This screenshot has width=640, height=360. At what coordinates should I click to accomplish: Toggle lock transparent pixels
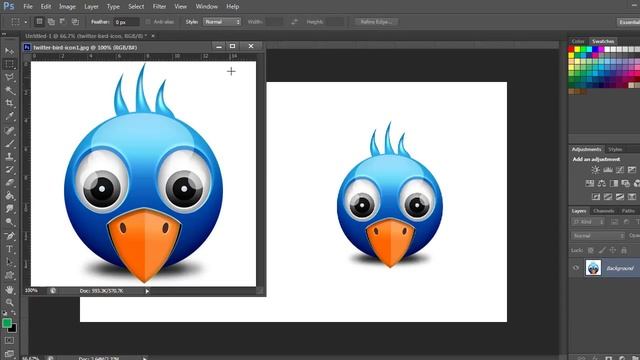[591, 250]
